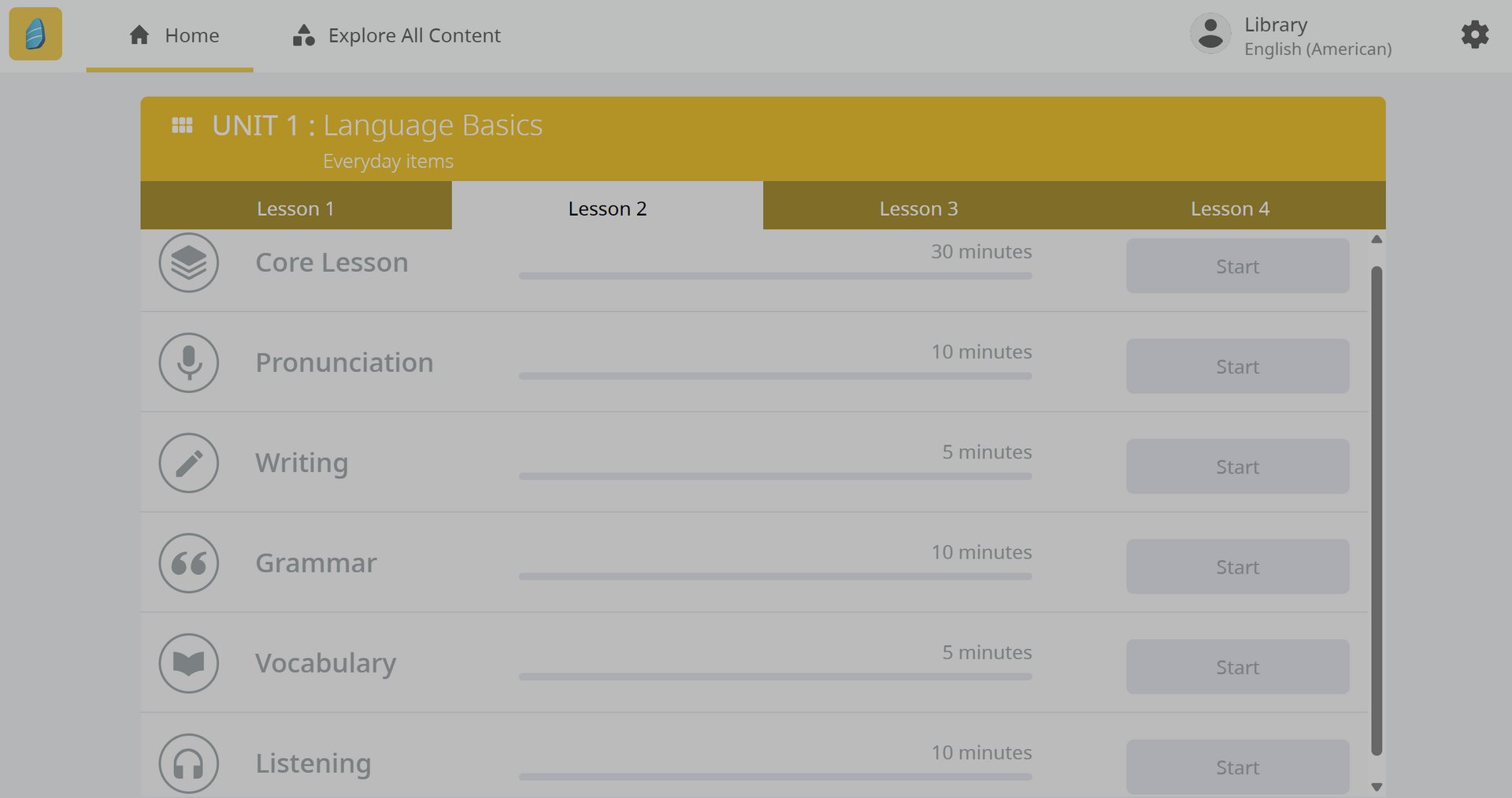Start the Pronunciation activity
This screenshot has width=1512, height=798.
point(1236,366)
